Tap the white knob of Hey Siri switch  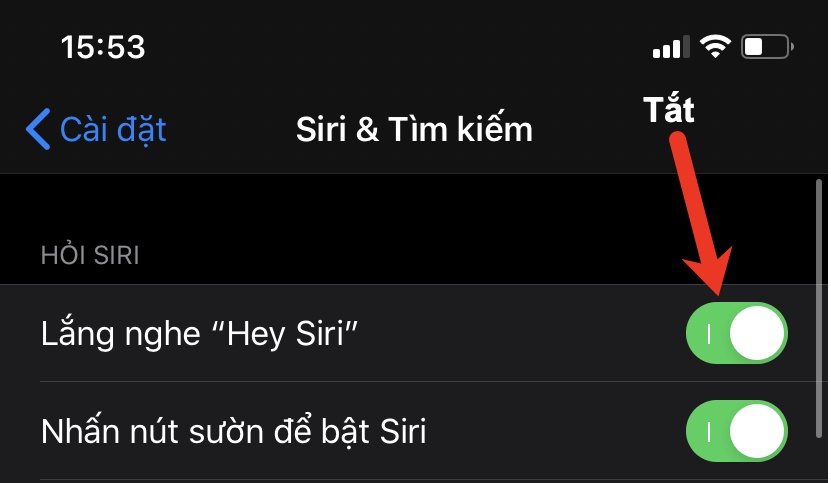(x=759, y=334)
